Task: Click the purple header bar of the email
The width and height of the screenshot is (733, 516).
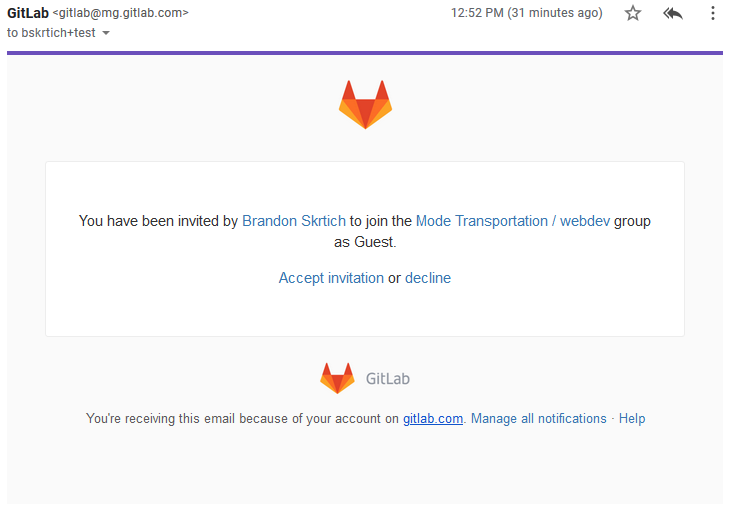Action: [x=365, y=53]
